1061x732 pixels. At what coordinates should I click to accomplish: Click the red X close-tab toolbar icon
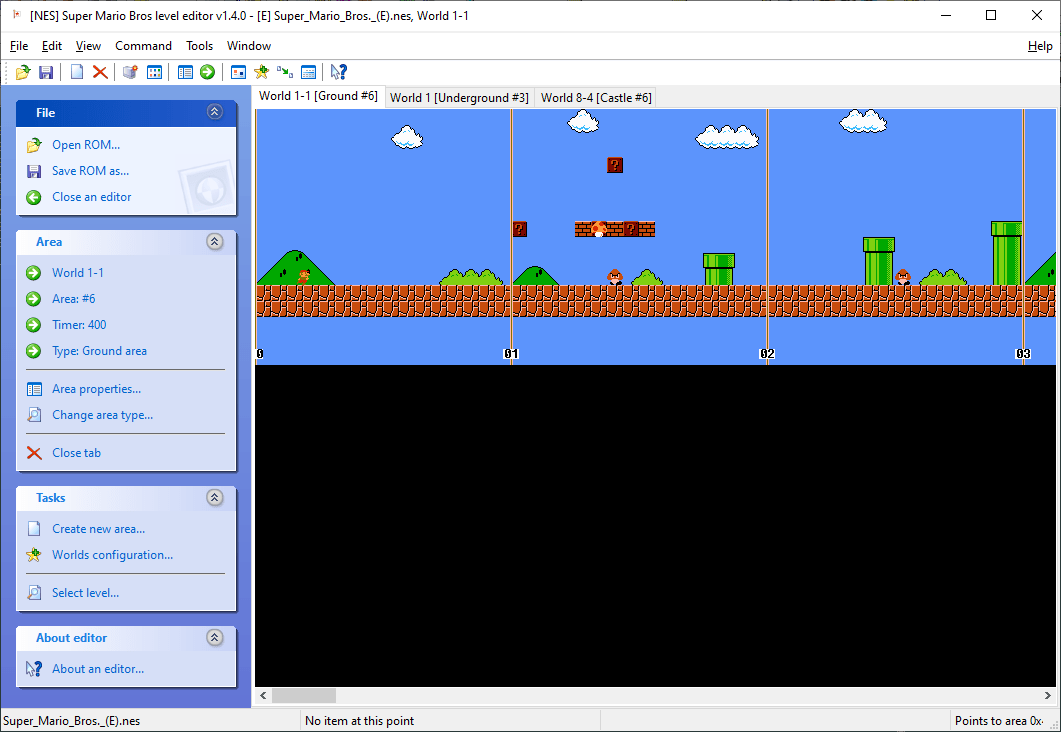point(99,72)
